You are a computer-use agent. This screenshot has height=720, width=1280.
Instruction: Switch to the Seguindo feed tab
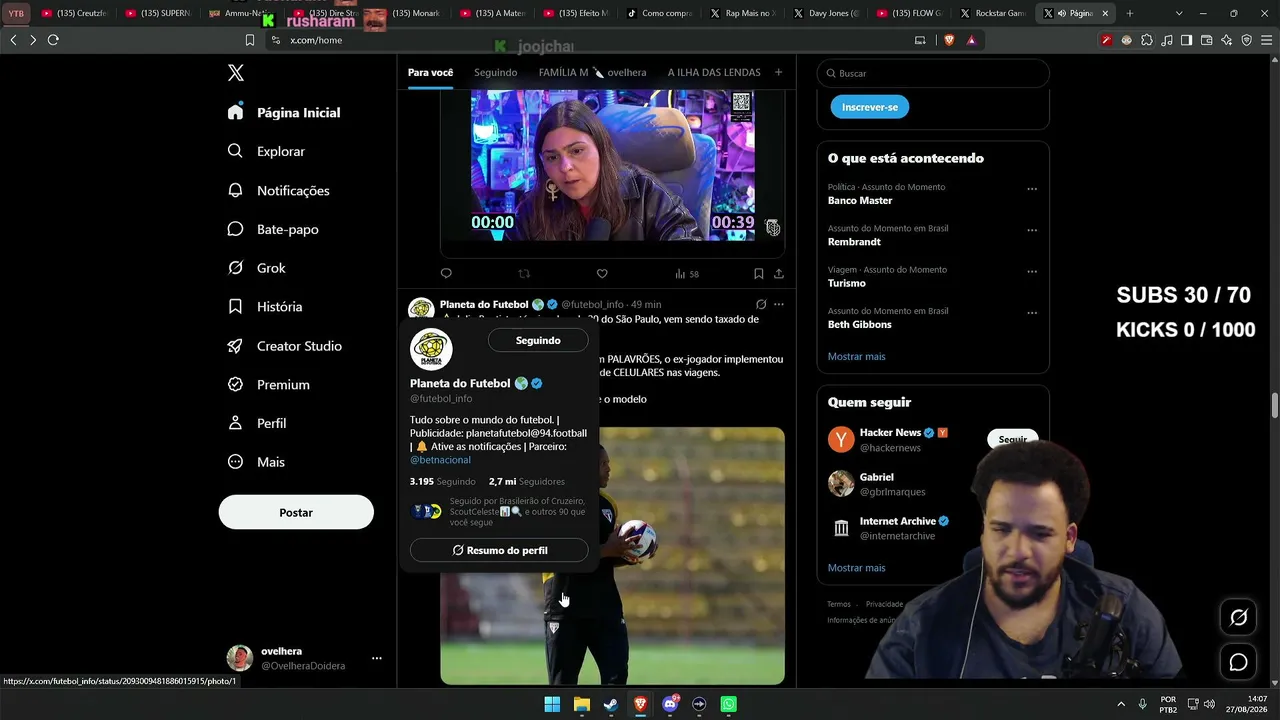(496, 72)
